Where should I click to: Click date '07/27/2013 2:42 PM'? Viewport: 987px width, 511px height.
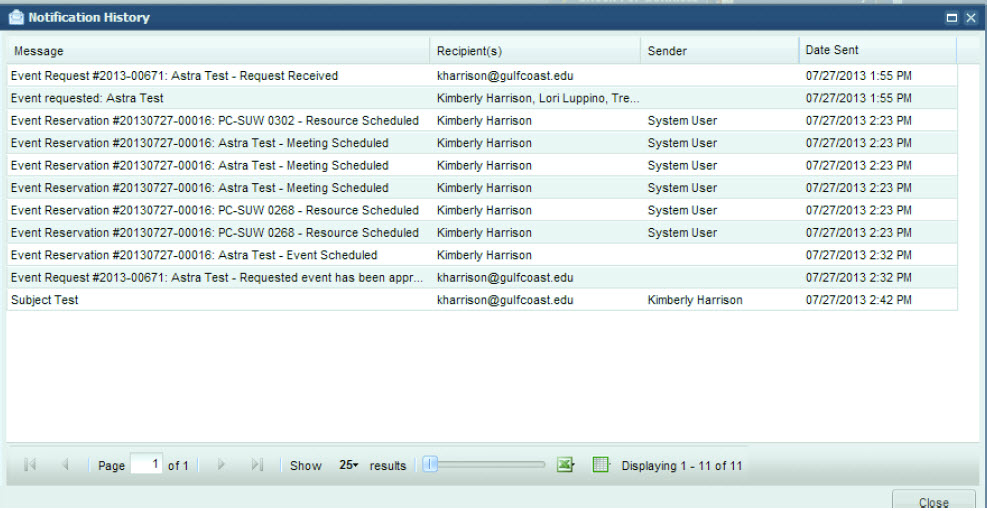pyautogui.click(x=859, y=300)
